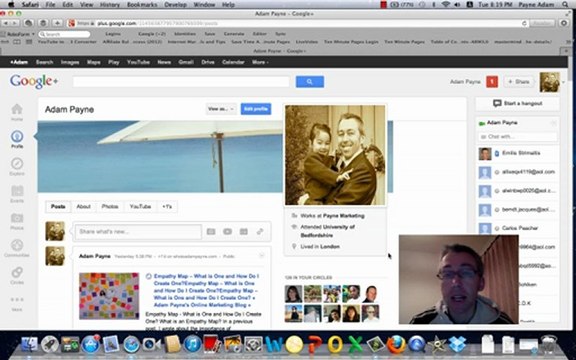
Task: Open the sepia profile photo
Action: coord(335,155)
